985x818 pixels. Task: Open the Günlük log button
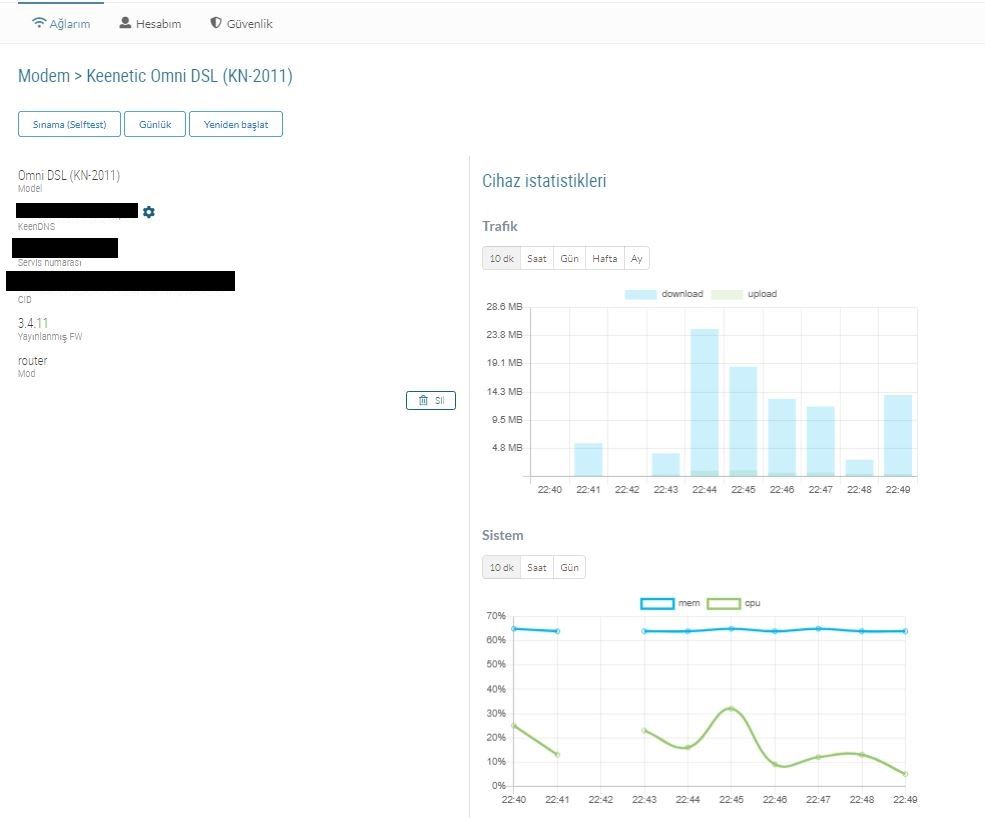155,124
